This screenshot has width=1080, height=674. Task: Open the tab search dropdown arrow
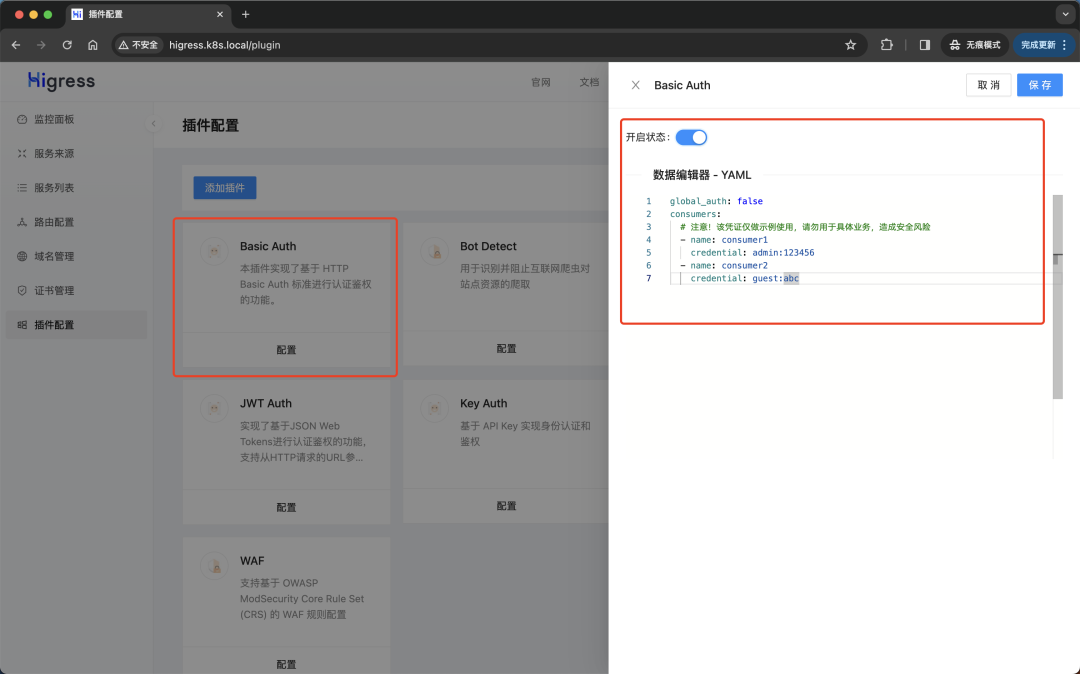click(x=1065, y=14)
